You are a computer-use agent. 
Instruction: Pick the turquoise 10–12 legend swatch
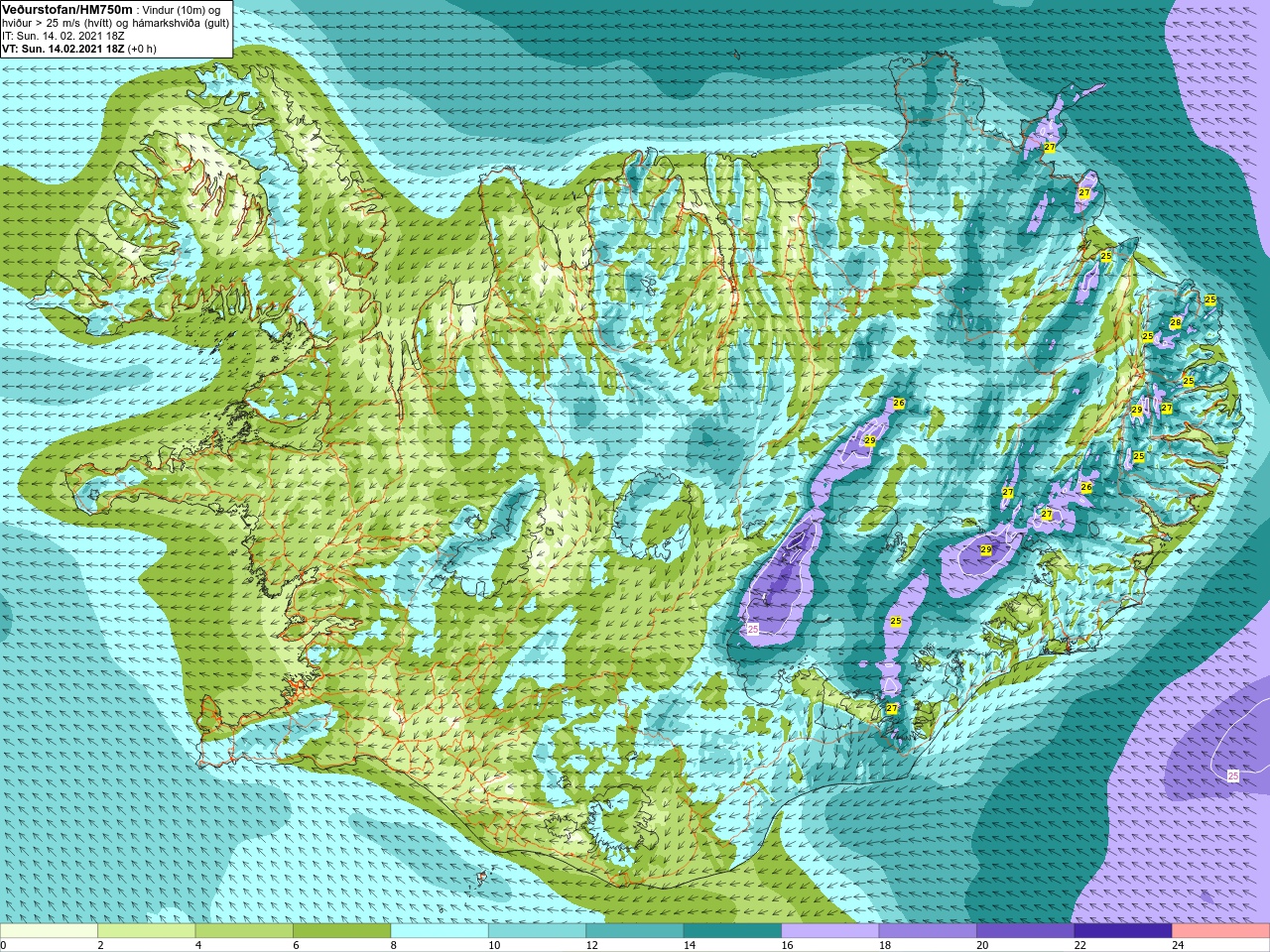click(x=538, y=931)
